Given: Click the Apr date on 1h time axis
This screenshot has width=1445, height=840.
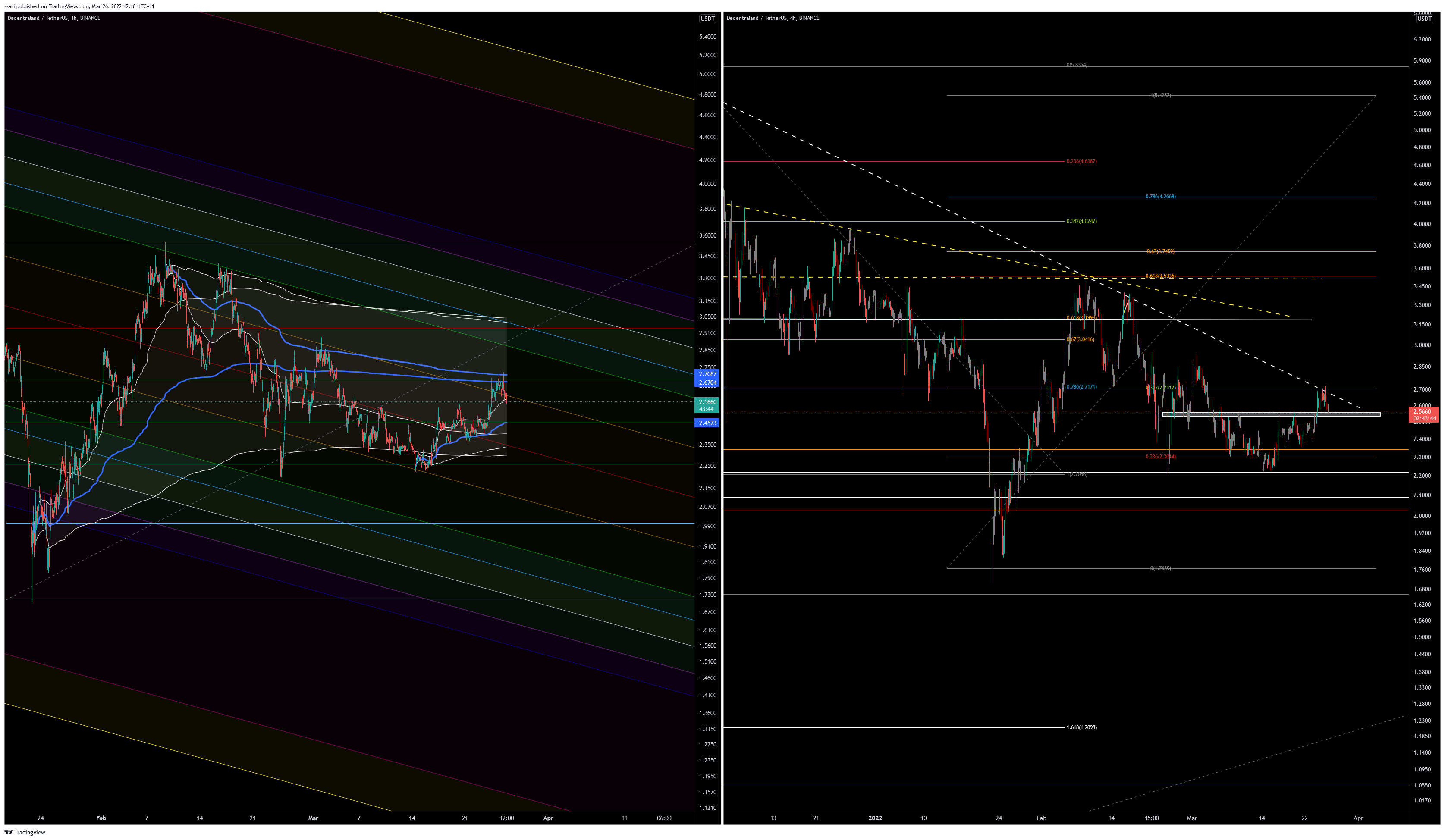Looking at the screenshot, I should point(548,818).
